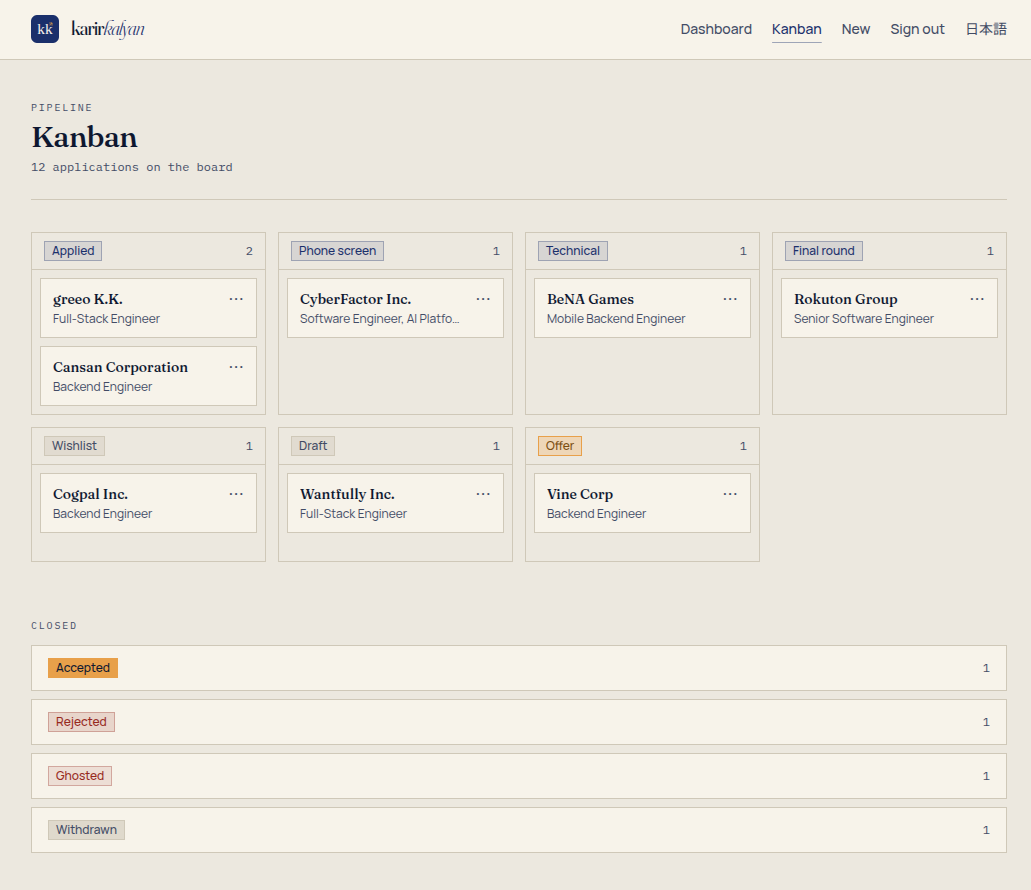Click the kk logo icon
The height and width of the screenshot is (890, 1031).
pyautogui.click(x=45, y=29)
